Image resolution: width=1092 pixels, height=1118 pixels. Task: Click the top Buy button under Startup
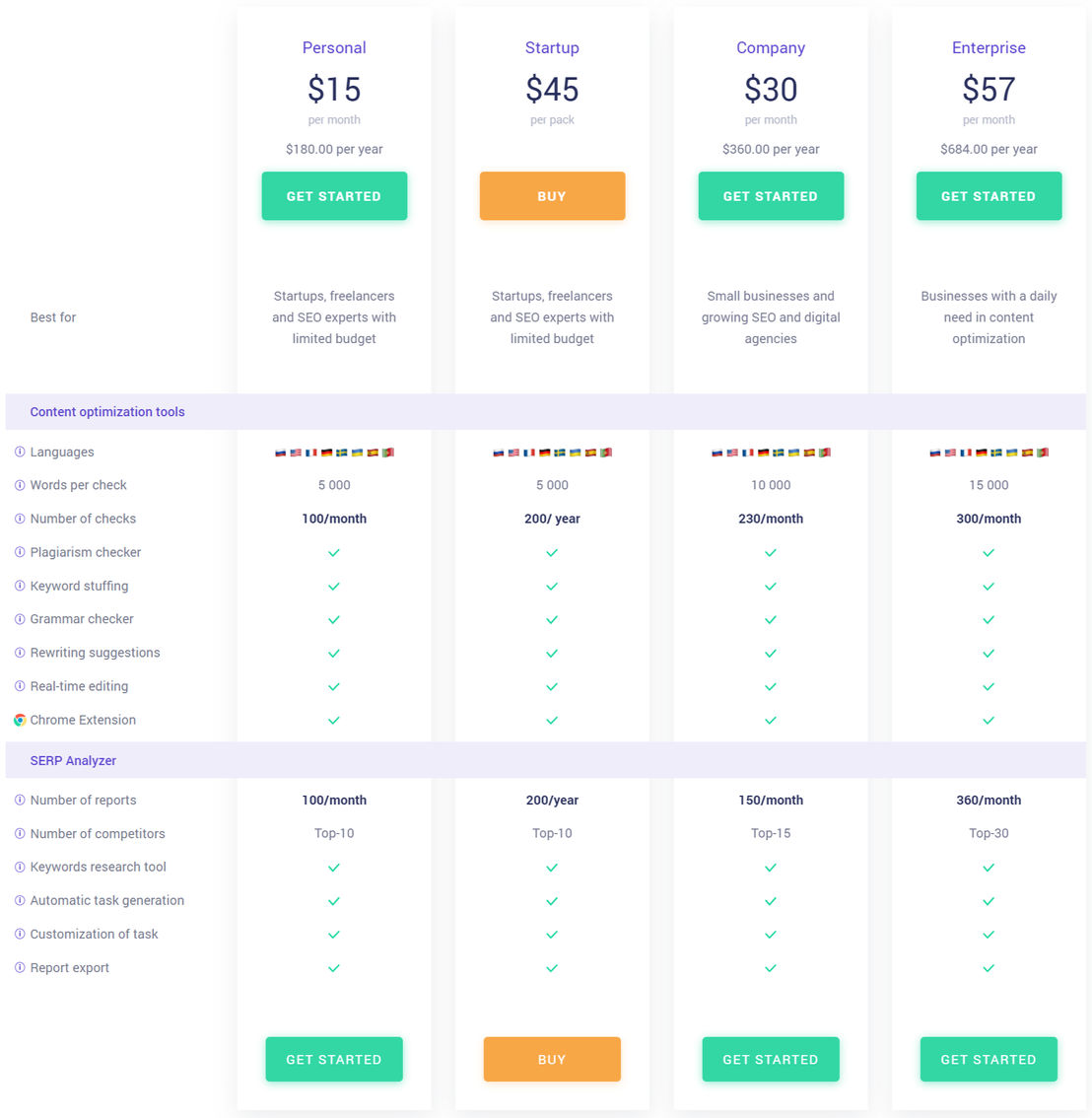(x=553, y=196)
